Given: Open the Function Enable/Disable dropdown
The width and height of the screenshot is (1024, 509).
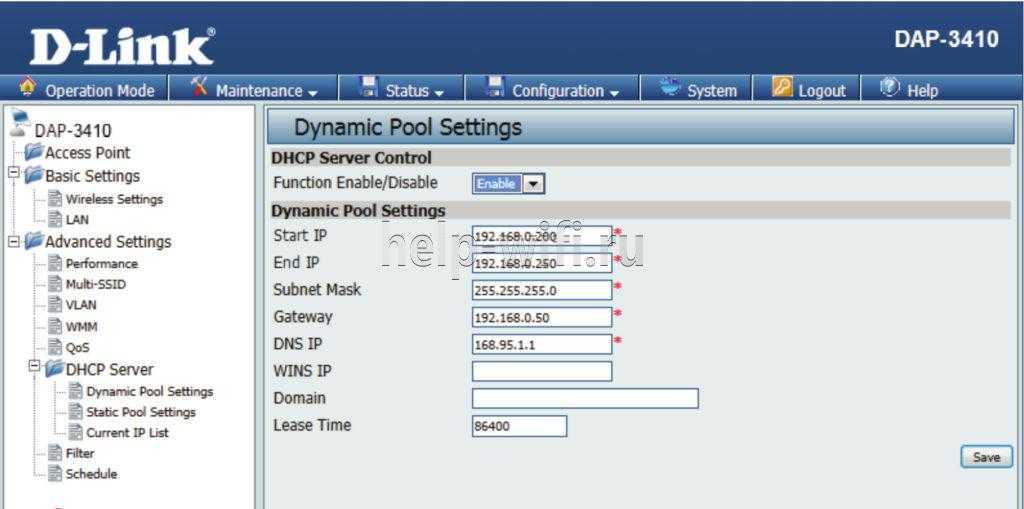Looking at the screenshot, I should click(x=534, y=184).
